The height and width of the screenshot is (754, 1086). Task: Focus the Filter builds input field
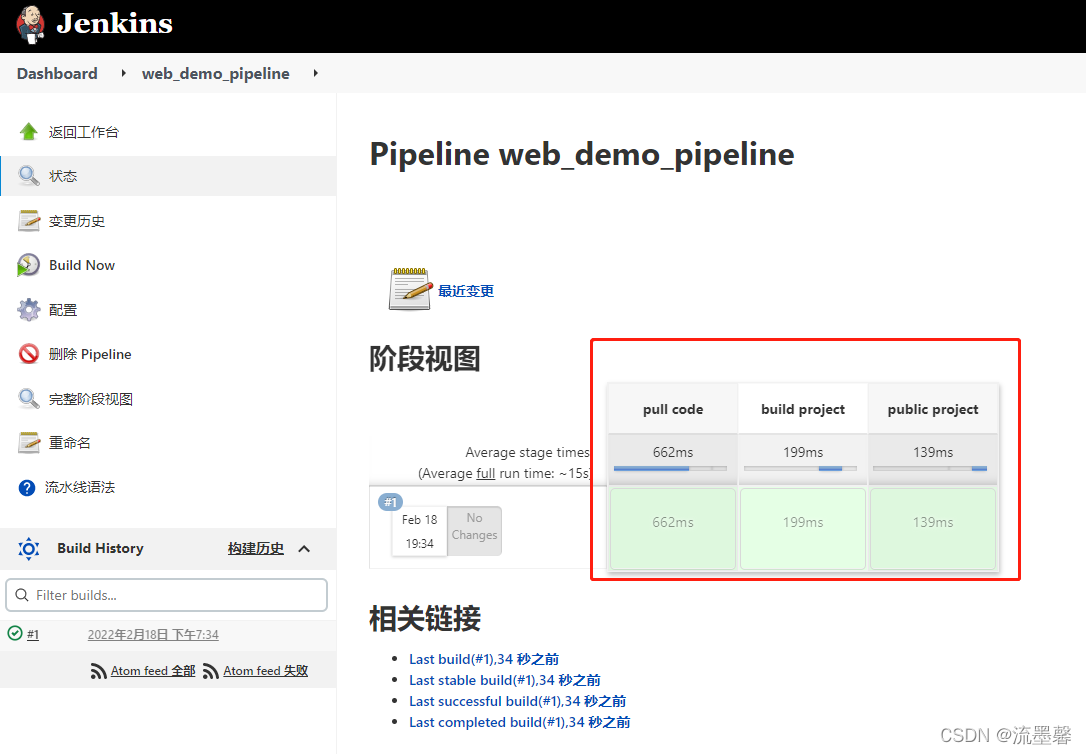point(166,595)
